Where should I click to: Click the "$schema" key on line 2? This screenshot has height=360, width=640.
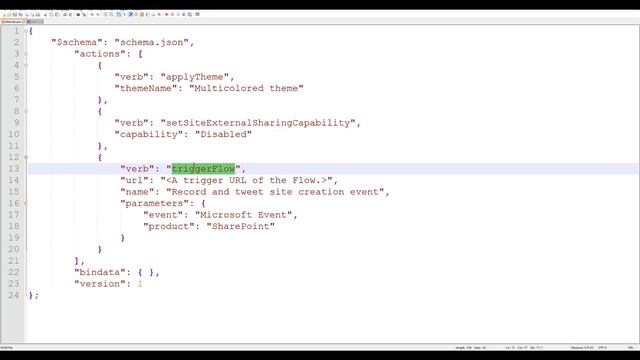[x=77, y=42]
